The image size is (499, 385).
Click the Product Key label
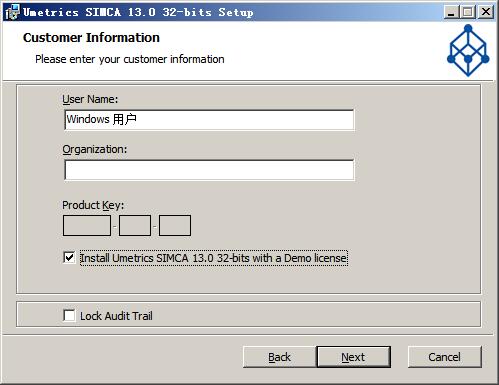pos(93,205)
